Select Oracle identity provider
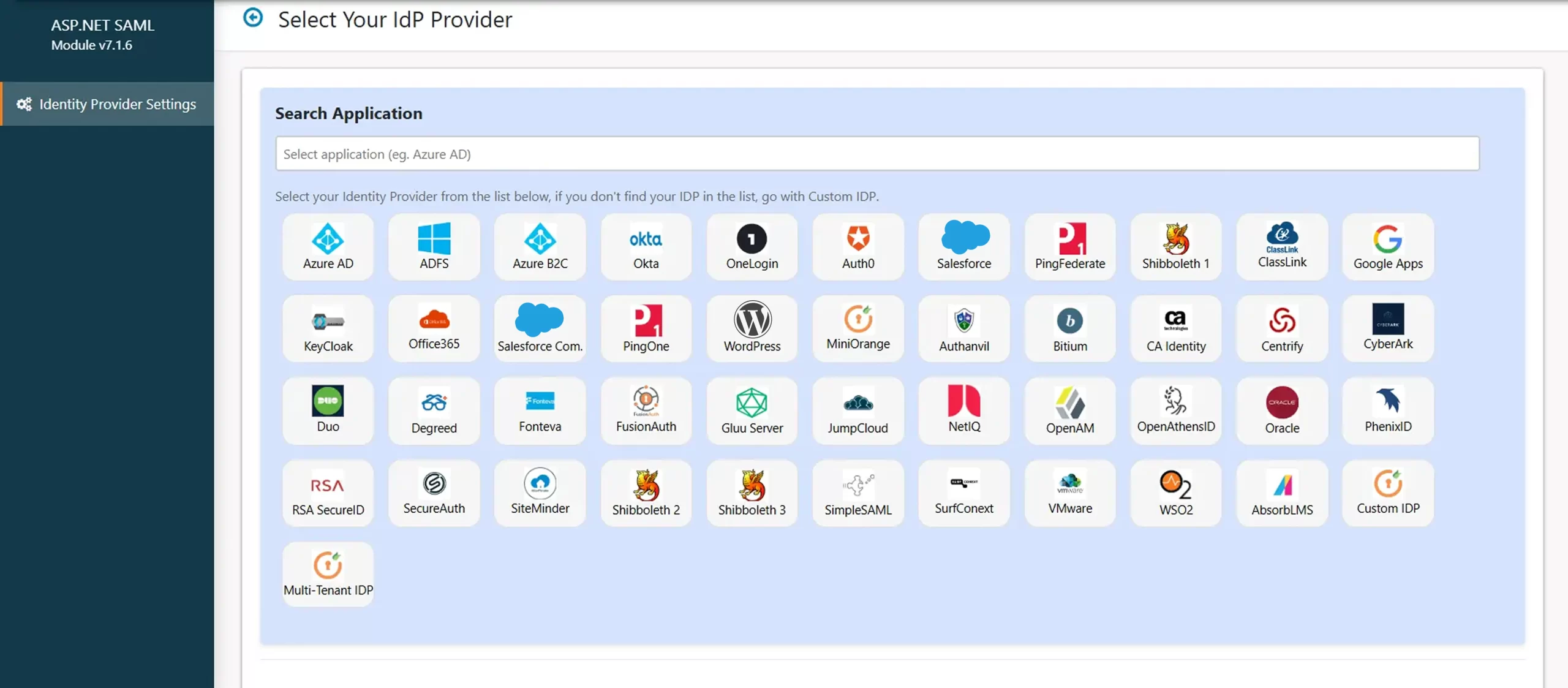Screen dimensions: 1568x688 click(x=1281, y=411)
